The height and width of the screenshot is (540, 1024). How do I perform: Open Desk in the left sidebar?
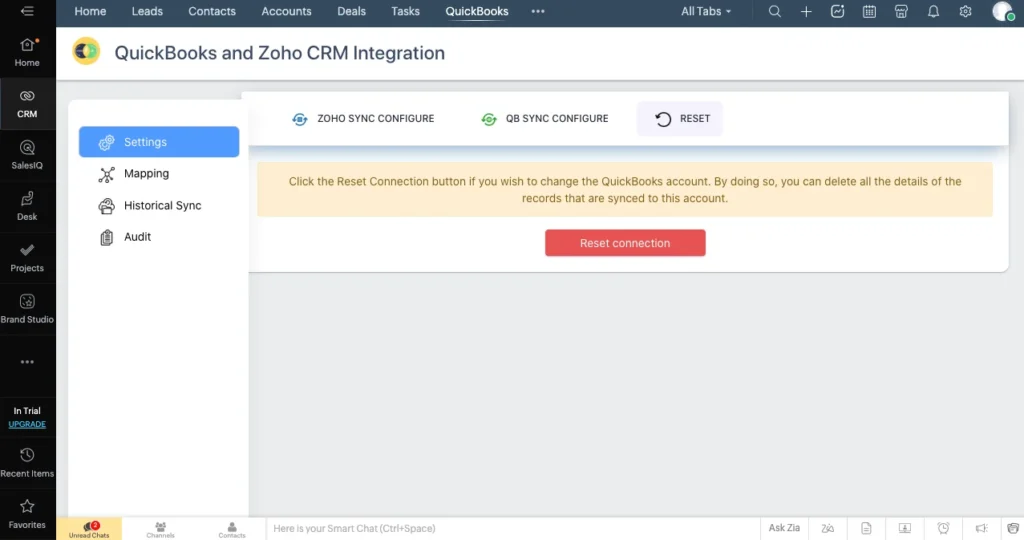tap(27, 207)
